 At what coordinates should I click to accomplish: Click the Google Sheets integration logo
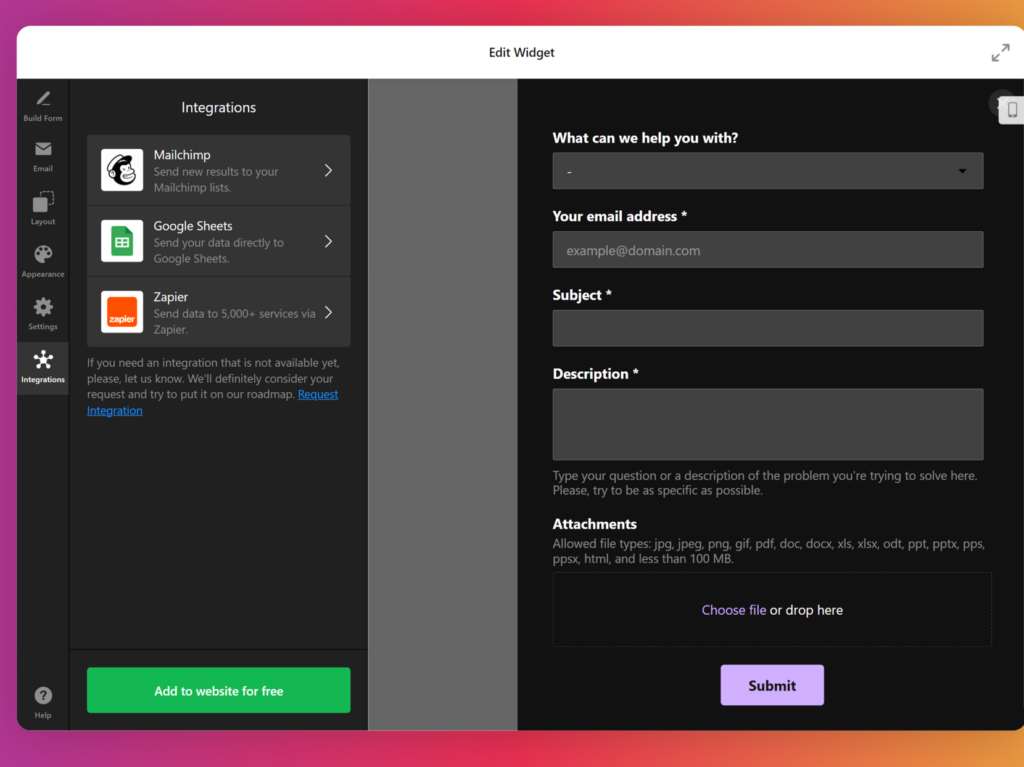[x=121, y=241]
